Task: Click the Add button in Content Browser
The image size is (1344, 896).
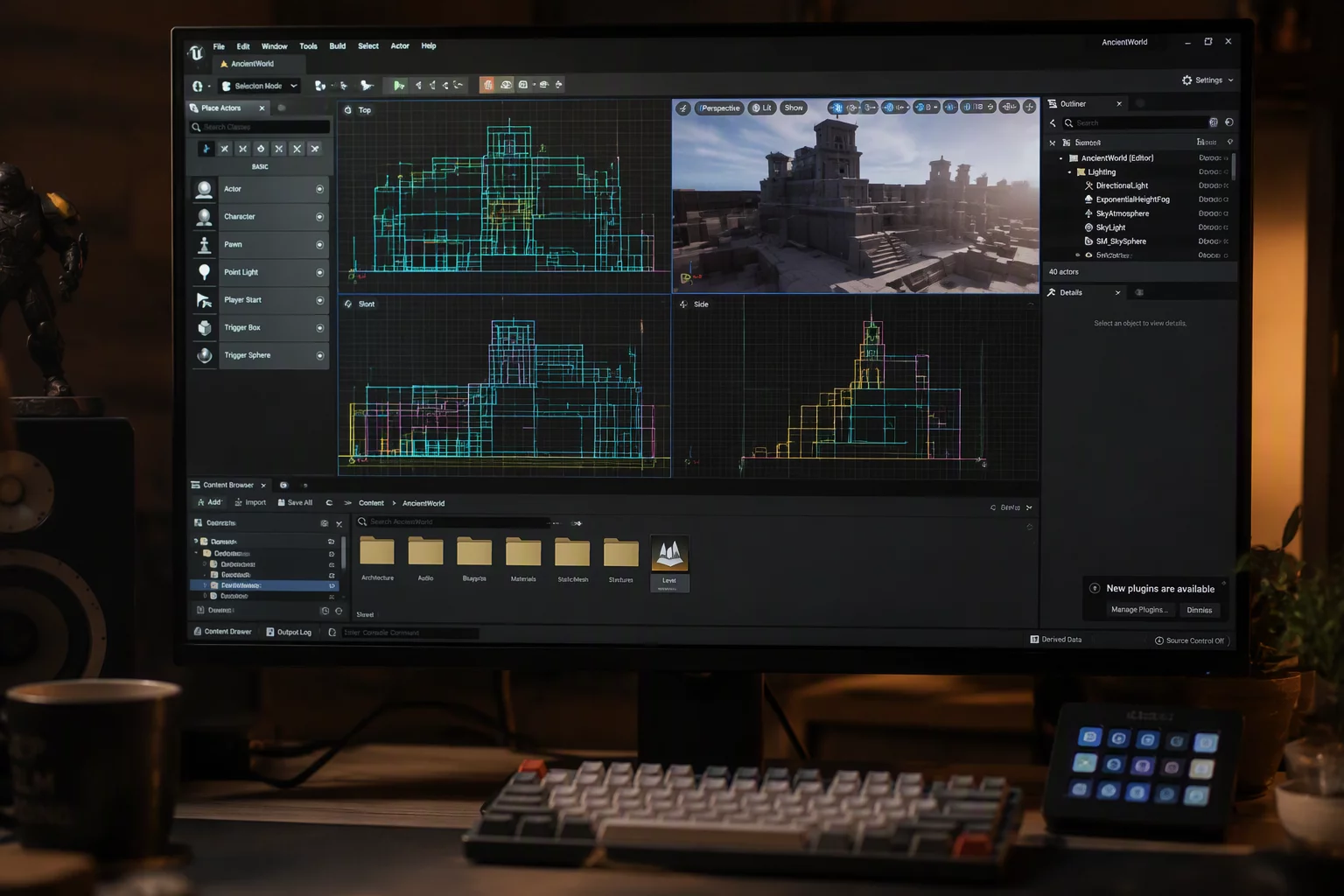Action: coord(209,502)
